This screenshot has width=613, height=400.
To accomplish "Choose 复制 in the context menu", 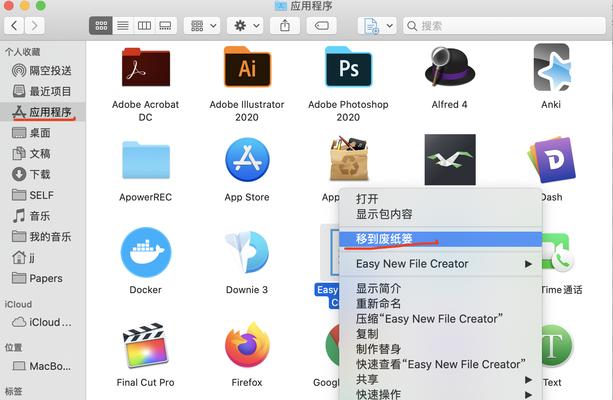I will pyautogui.click(x=440, y=334).
